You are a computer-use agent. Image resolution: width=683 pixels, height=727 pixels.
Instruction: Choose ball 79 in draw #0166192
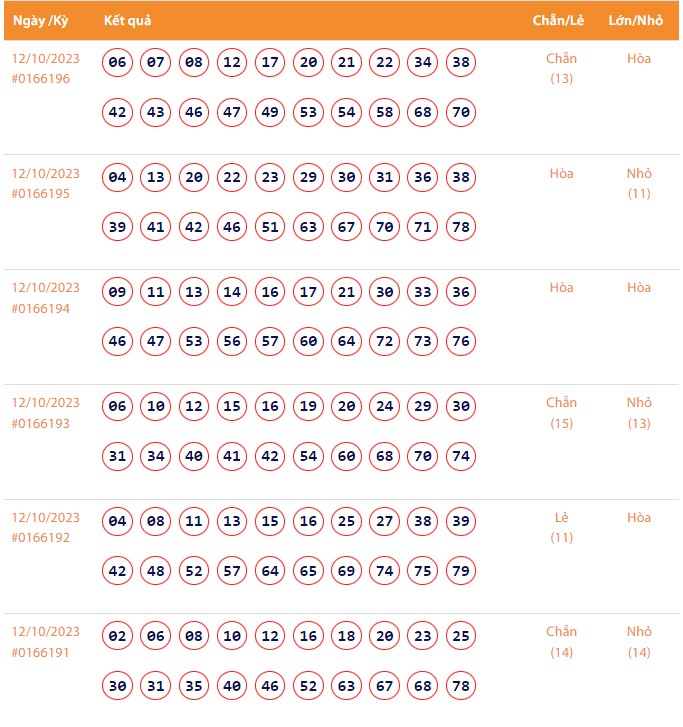(x=461, y=572)
